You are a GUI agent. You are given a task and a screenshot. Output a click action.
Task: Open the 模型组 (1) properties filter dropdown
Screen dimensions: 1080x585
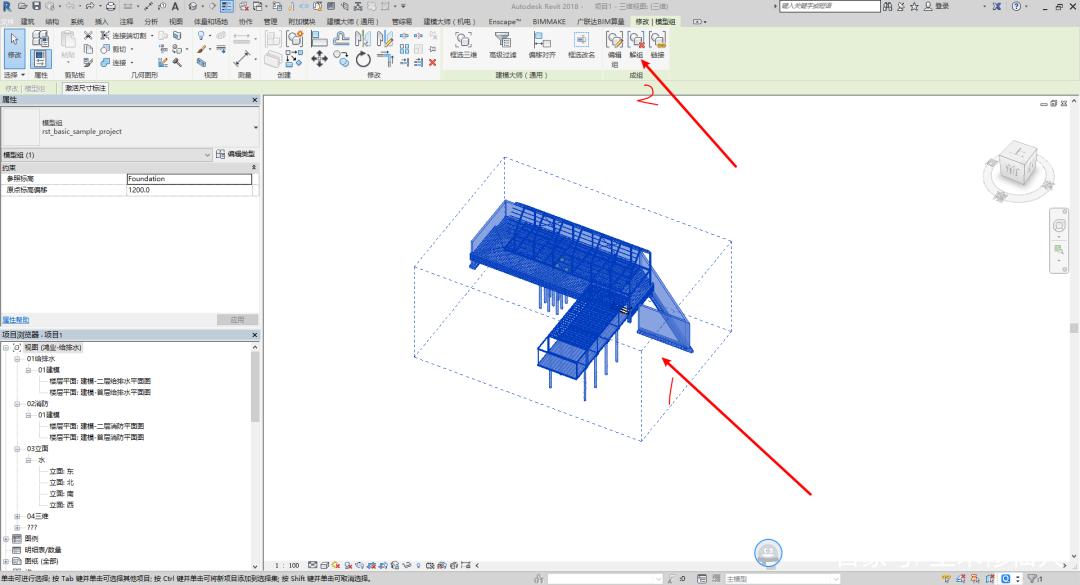[209, 155]
